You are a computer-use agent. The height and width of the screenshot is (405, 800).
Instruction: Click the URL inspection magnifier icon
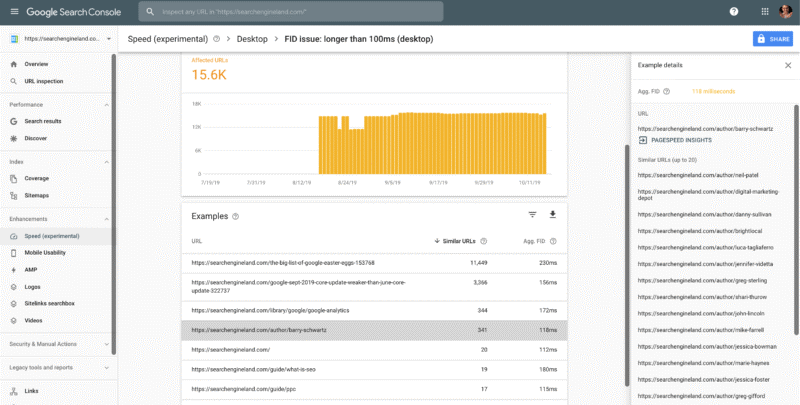[x=14, y=81]
